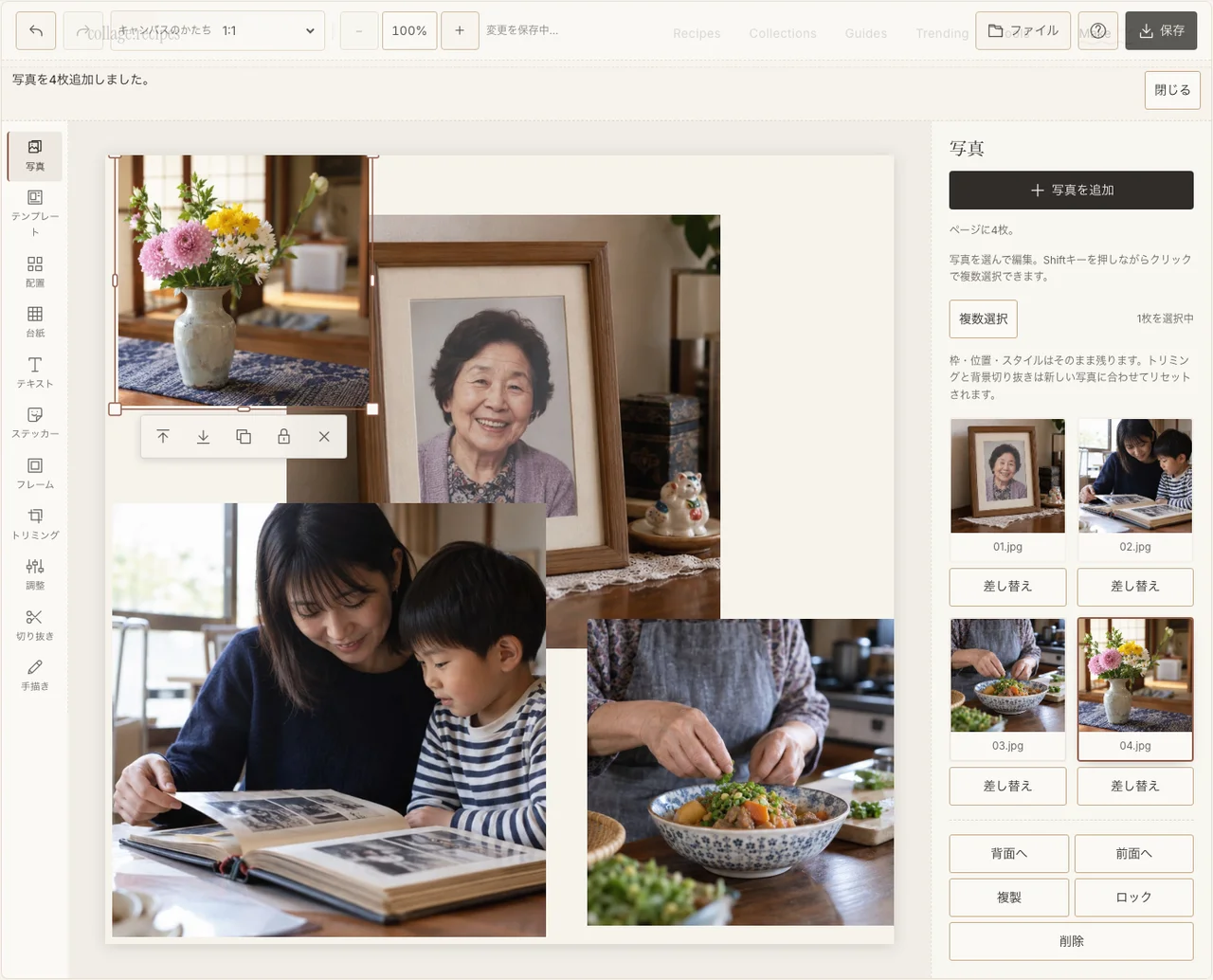Select the 04.jpg thumbnail

coord(1135,689)
